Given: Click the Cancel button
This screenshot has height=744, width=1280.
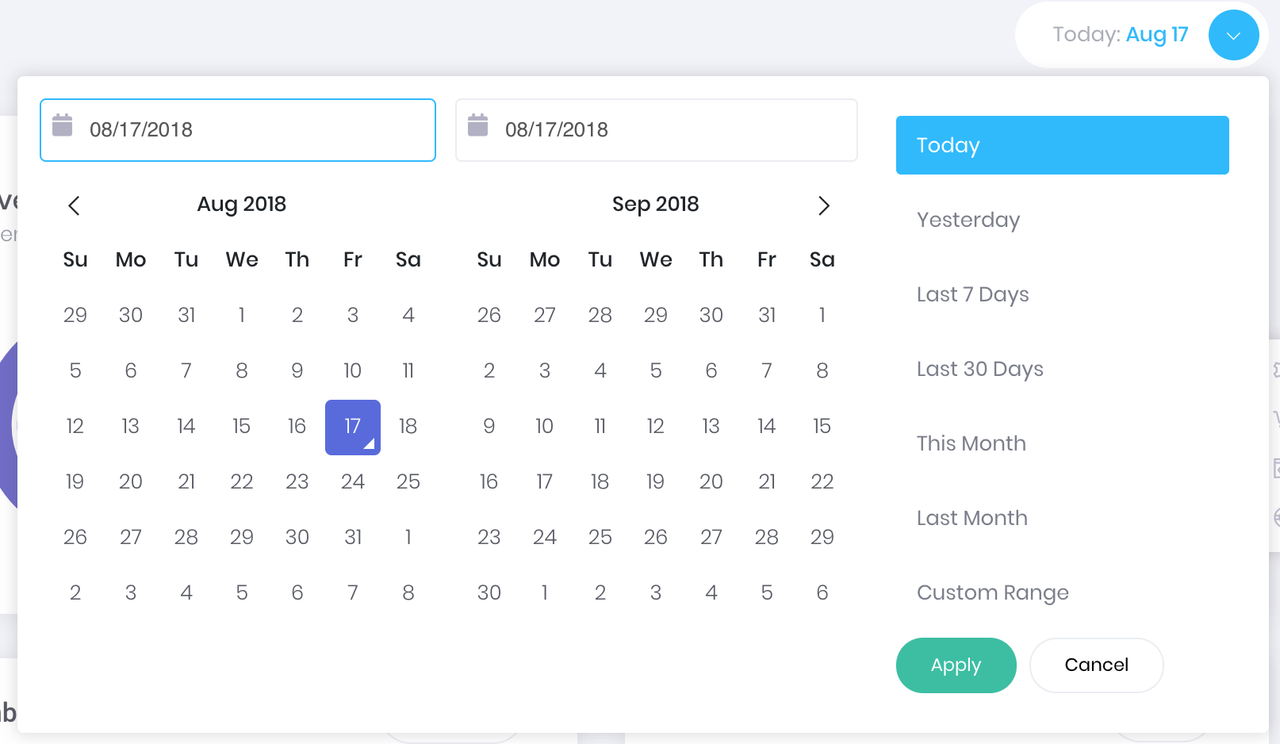Looking at the screenshot, I should point(1096,665).
